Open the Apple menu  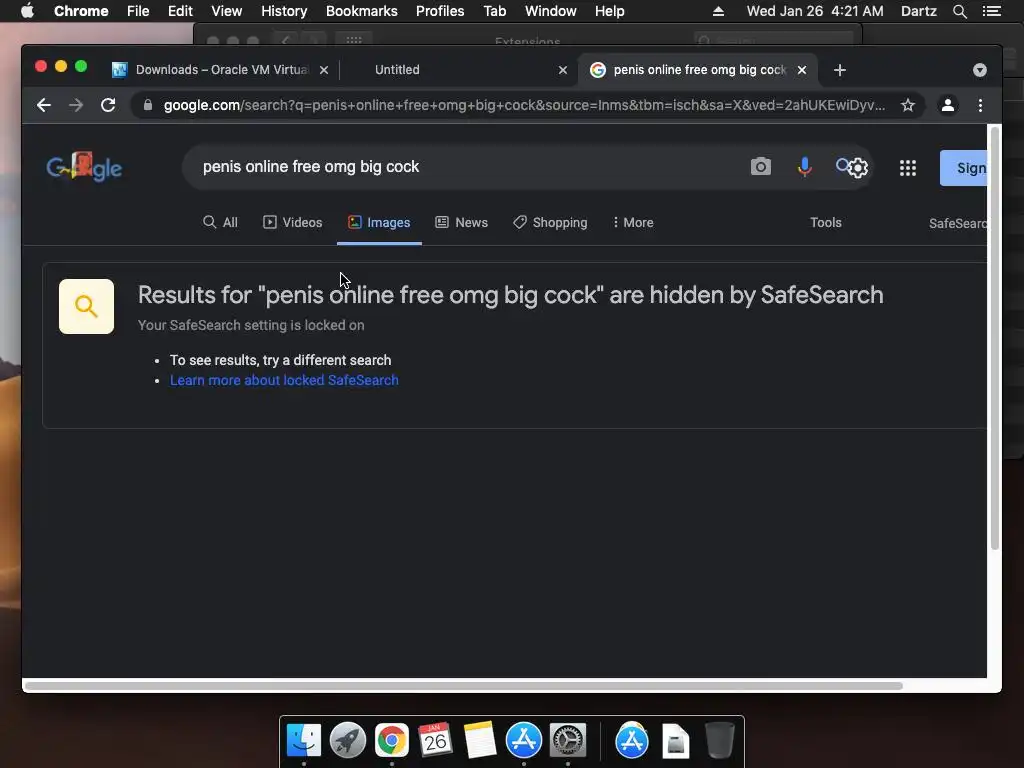pyautogui.click(x=27, y=11)
